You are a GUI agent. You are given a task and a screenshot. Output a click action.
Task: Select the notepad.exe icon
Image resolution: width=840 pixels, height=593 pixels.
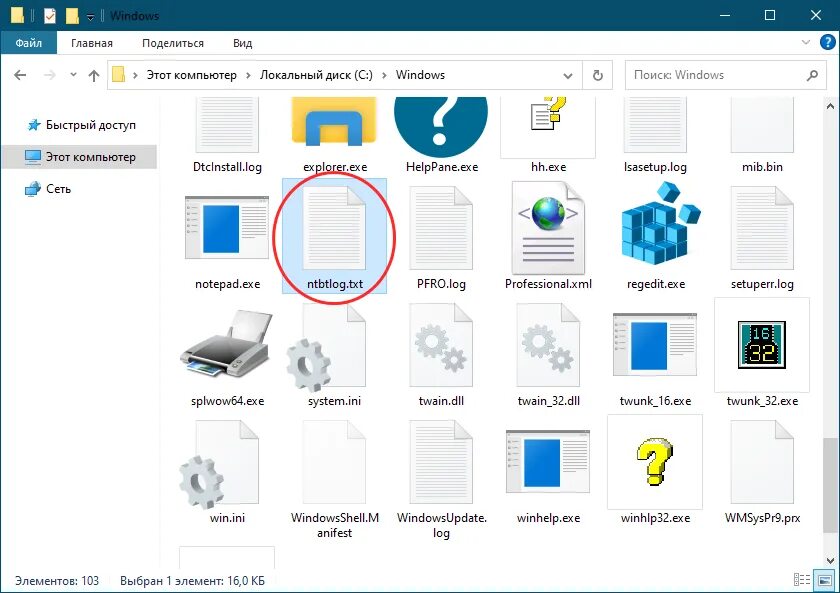[227, 227]
